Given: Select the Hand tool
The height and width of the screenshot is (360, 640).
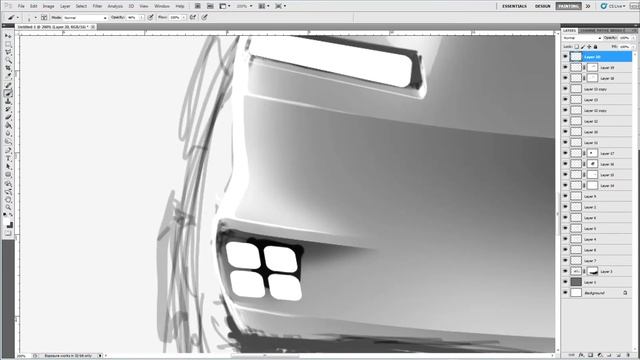Looking at the screenshot, I should [x=8, y=200].
